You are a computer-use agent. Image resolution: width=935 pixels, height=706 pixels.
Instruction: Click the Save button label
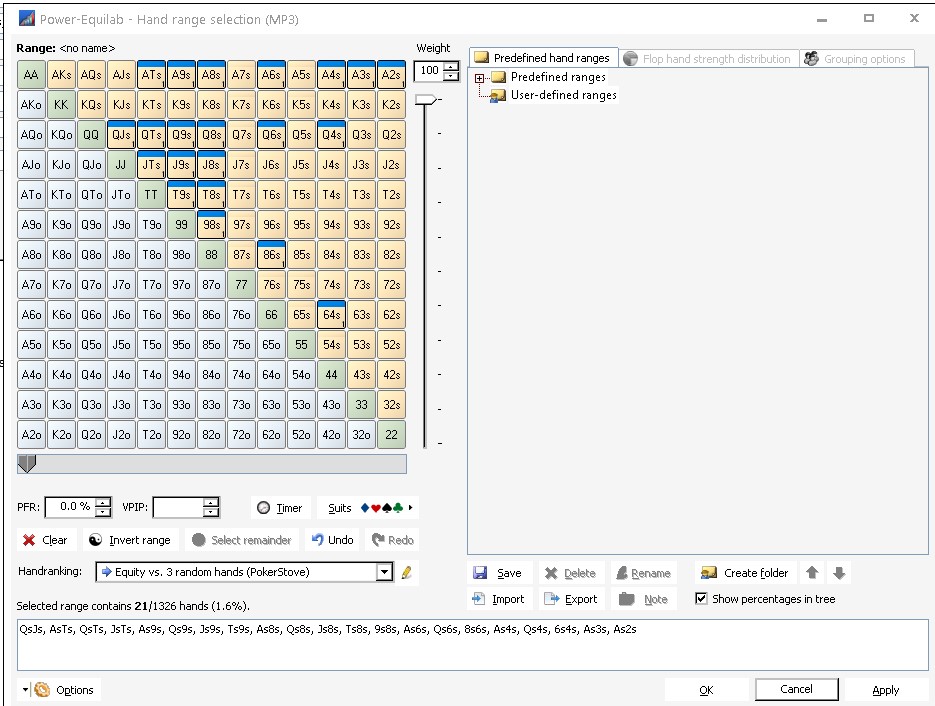(x=509, y=573)
